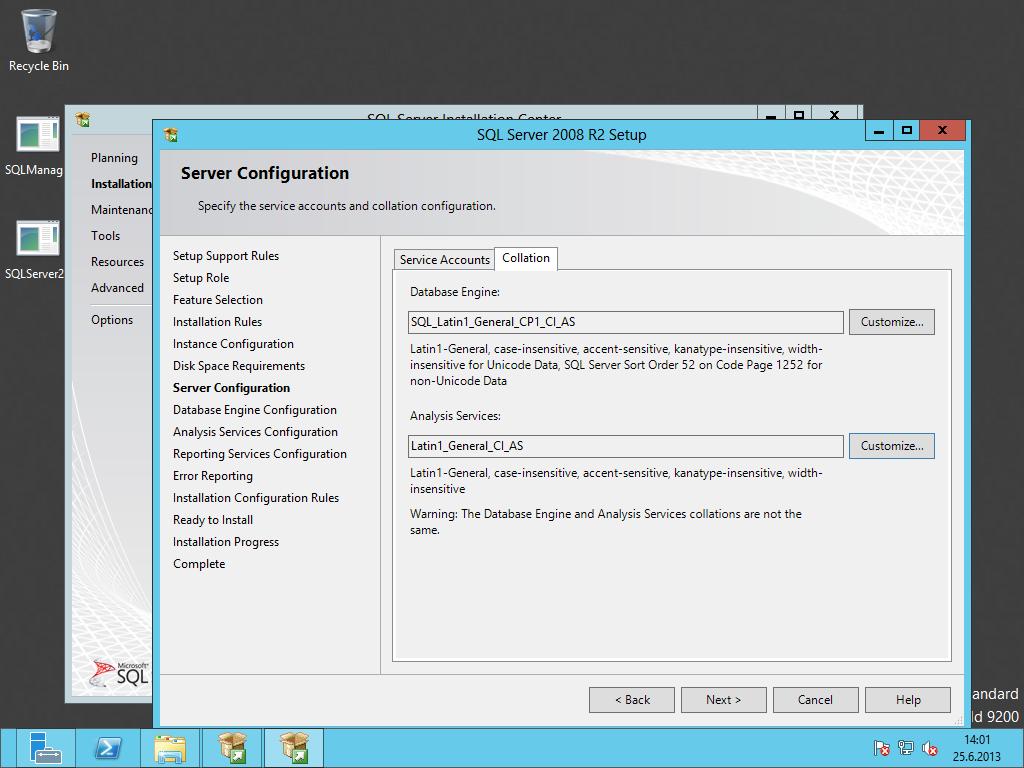Image resolution: width=1024 pixels, height=768 pixels.
Task: Cancel the SQL Server setup
Action: pyautogui.click(x=816, y=700)
